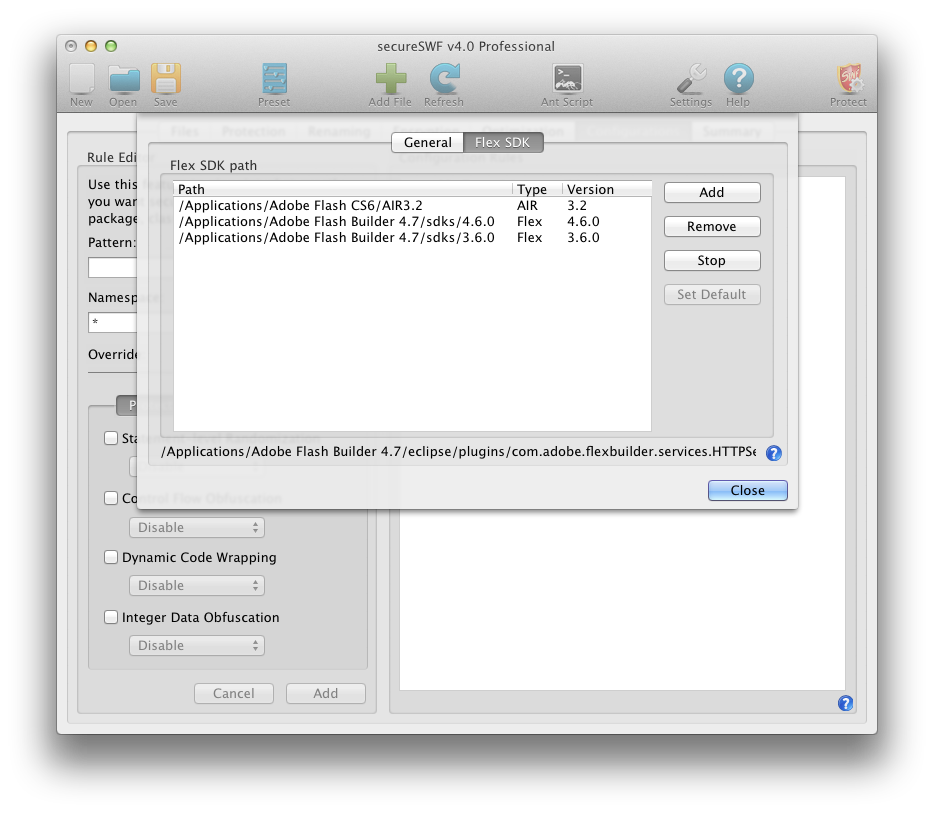Open Help from the toolbar
Screen dimensions: 934x813
tap(738, 80)
